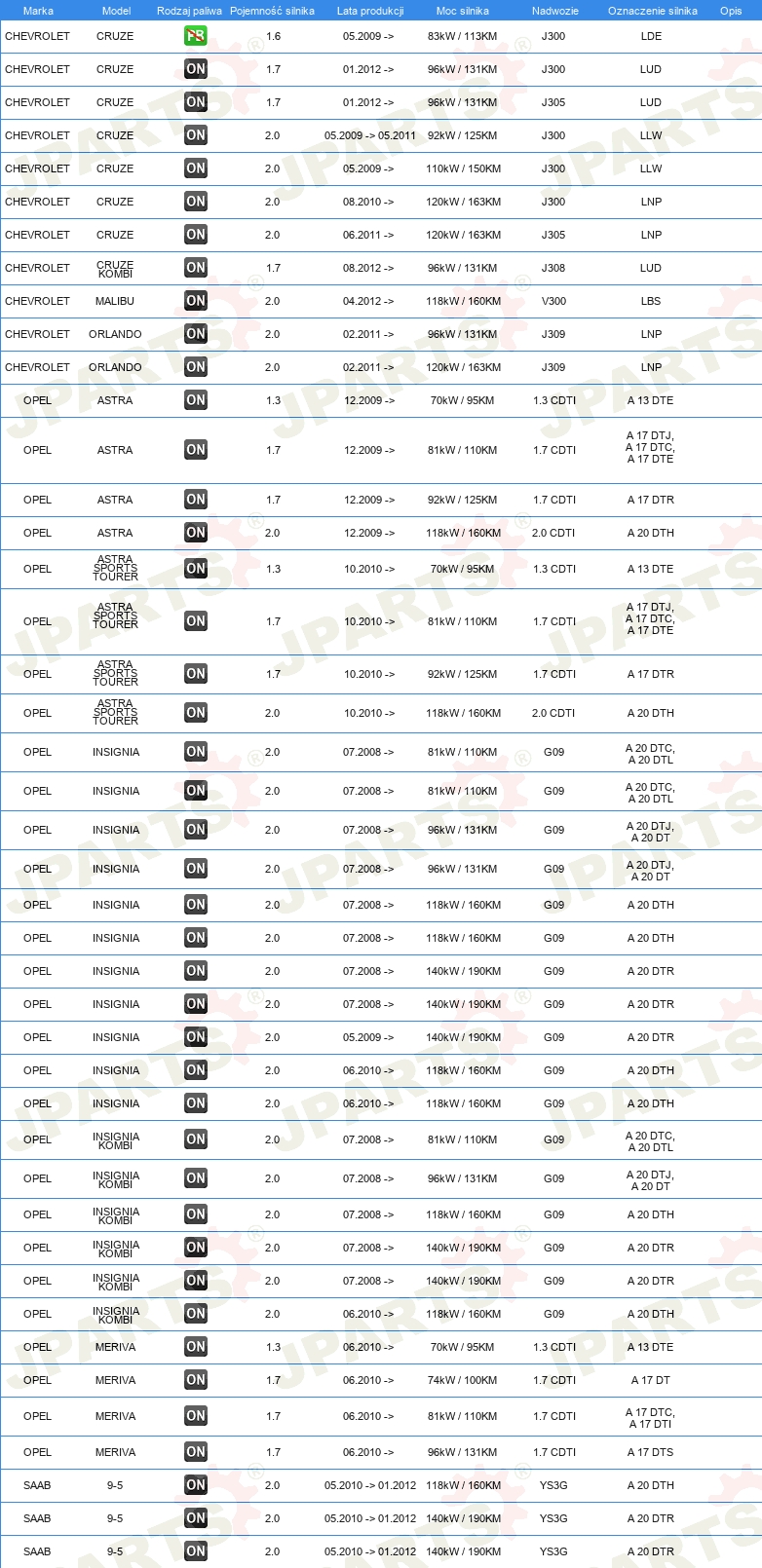Select the 06.2011 -> production date cell

coord(368,235)
